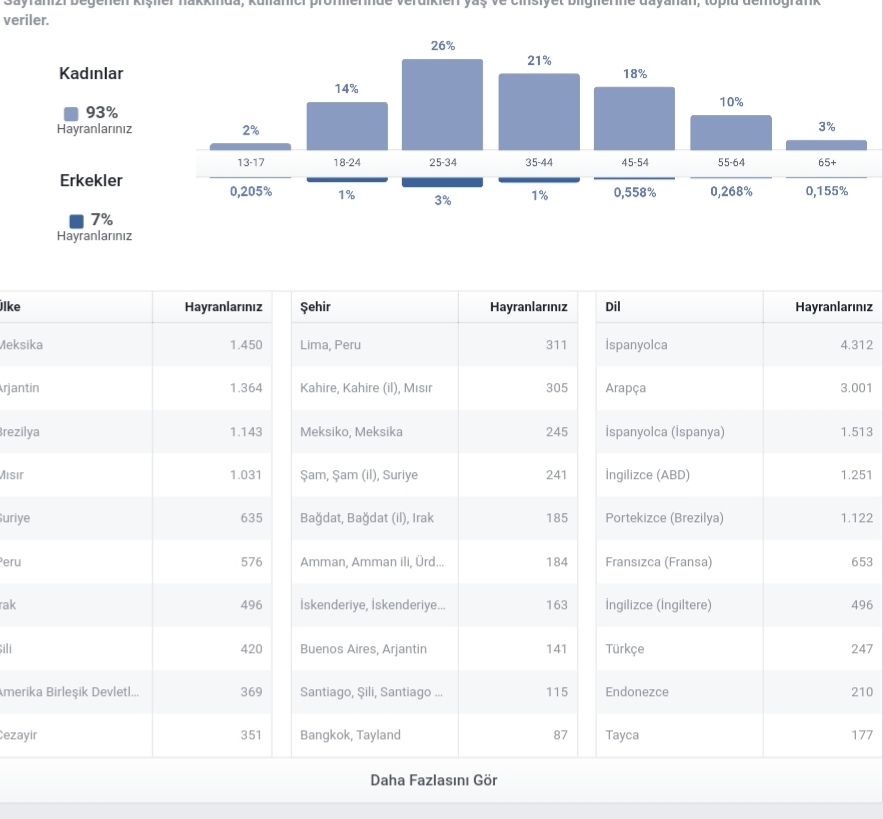This screenshot has width=883, height=819.
Task: Click the country value 1.450 for Meksika
Action: pyautogui.click(x=246, y=345)
